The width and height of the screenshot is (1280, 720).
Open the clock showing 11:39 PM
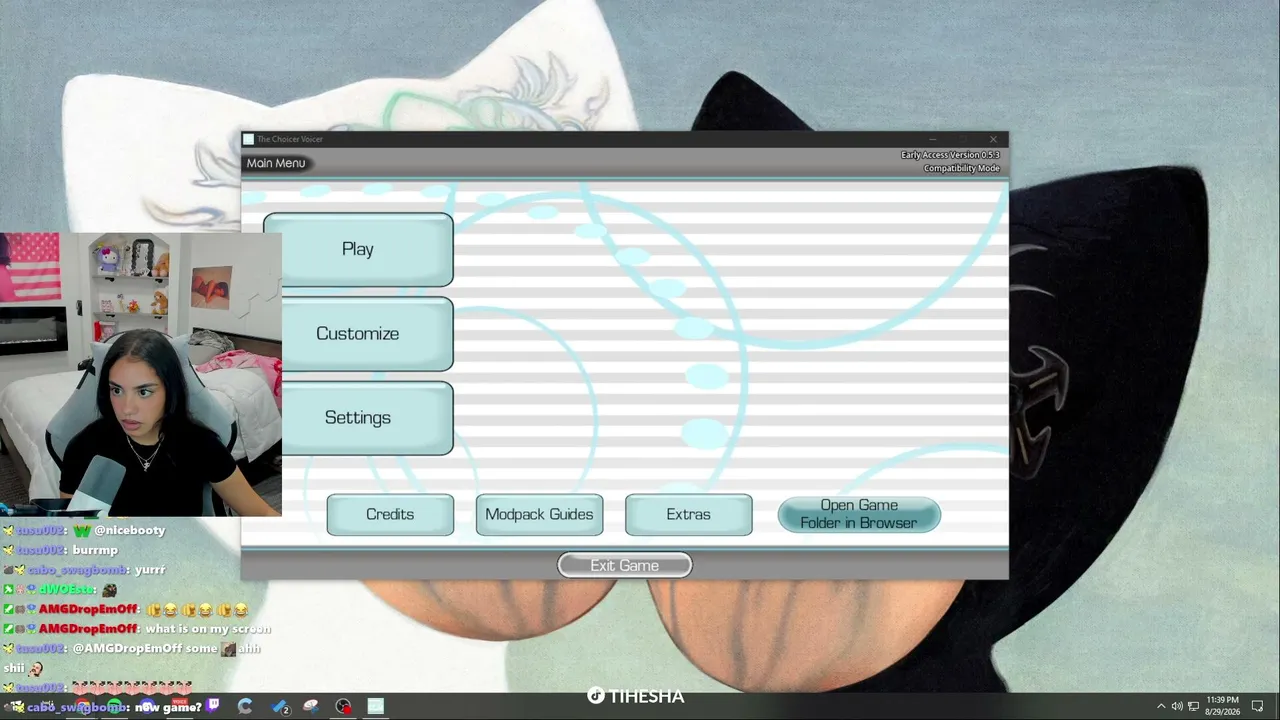[1222, 706]
